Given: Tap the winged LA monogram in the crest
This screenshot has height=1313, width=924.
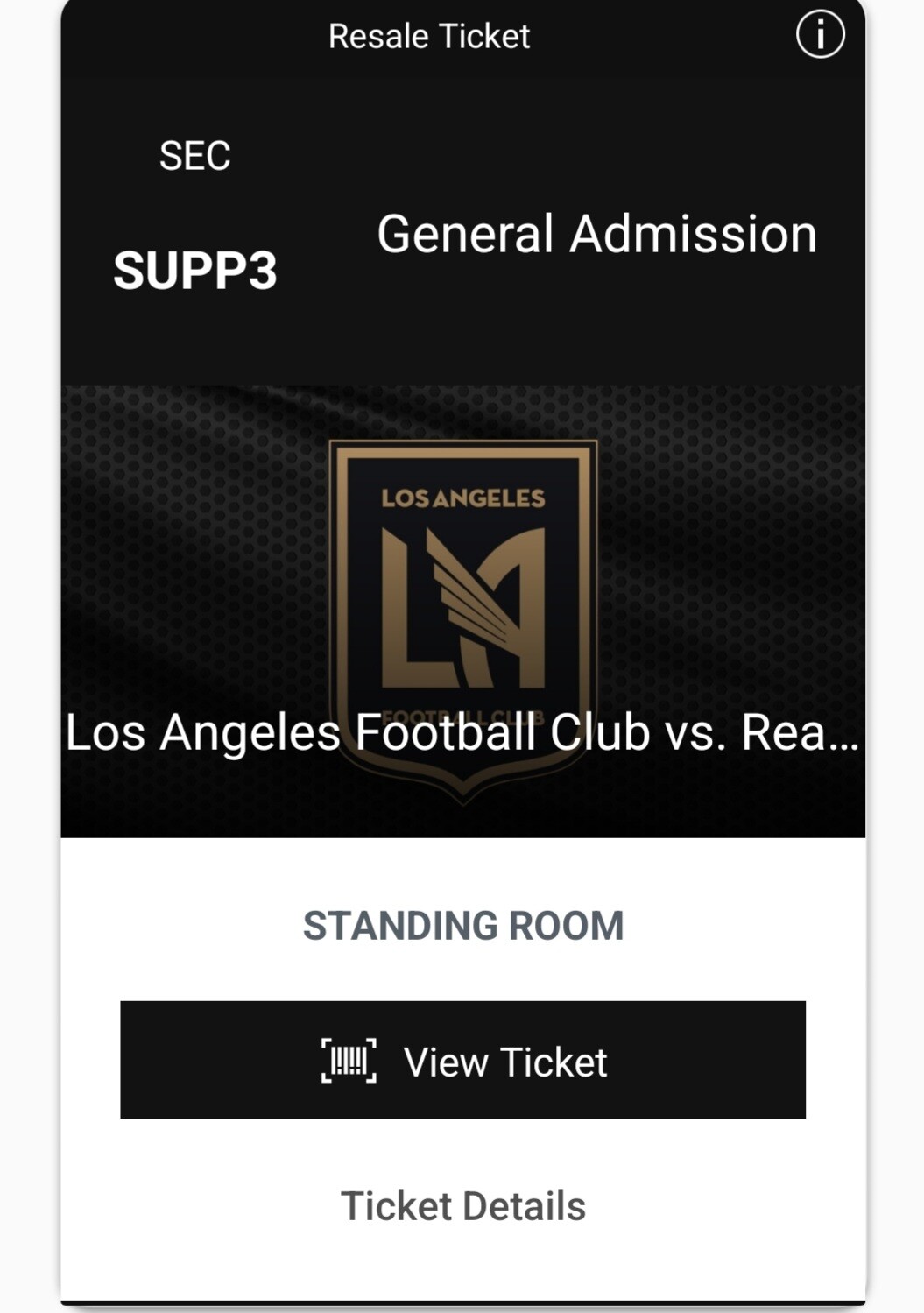Looking at the screenshot, I should click(x=463, y=607).
